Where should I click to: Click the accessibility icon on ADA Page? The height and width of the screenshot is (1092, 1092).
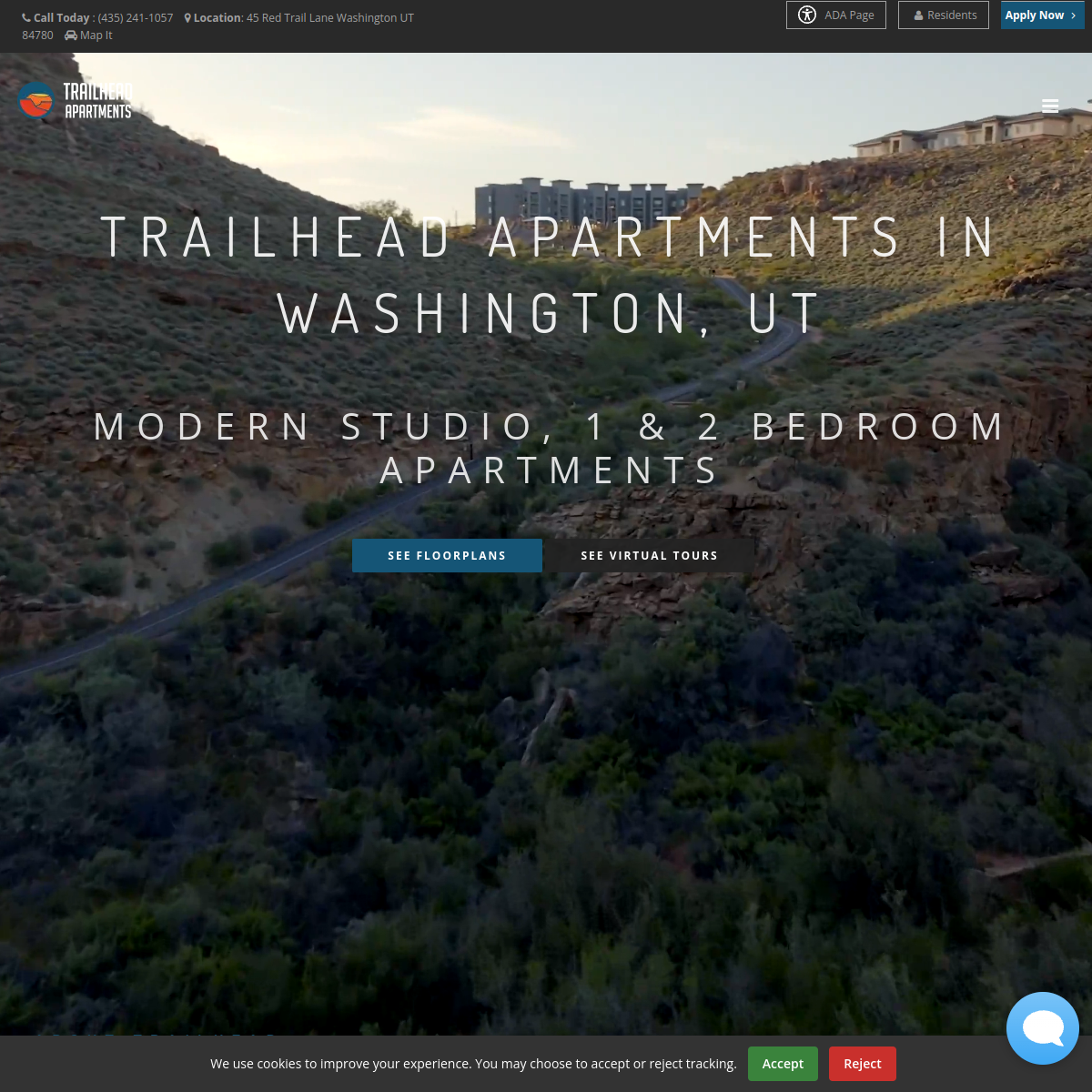[807, 15]
